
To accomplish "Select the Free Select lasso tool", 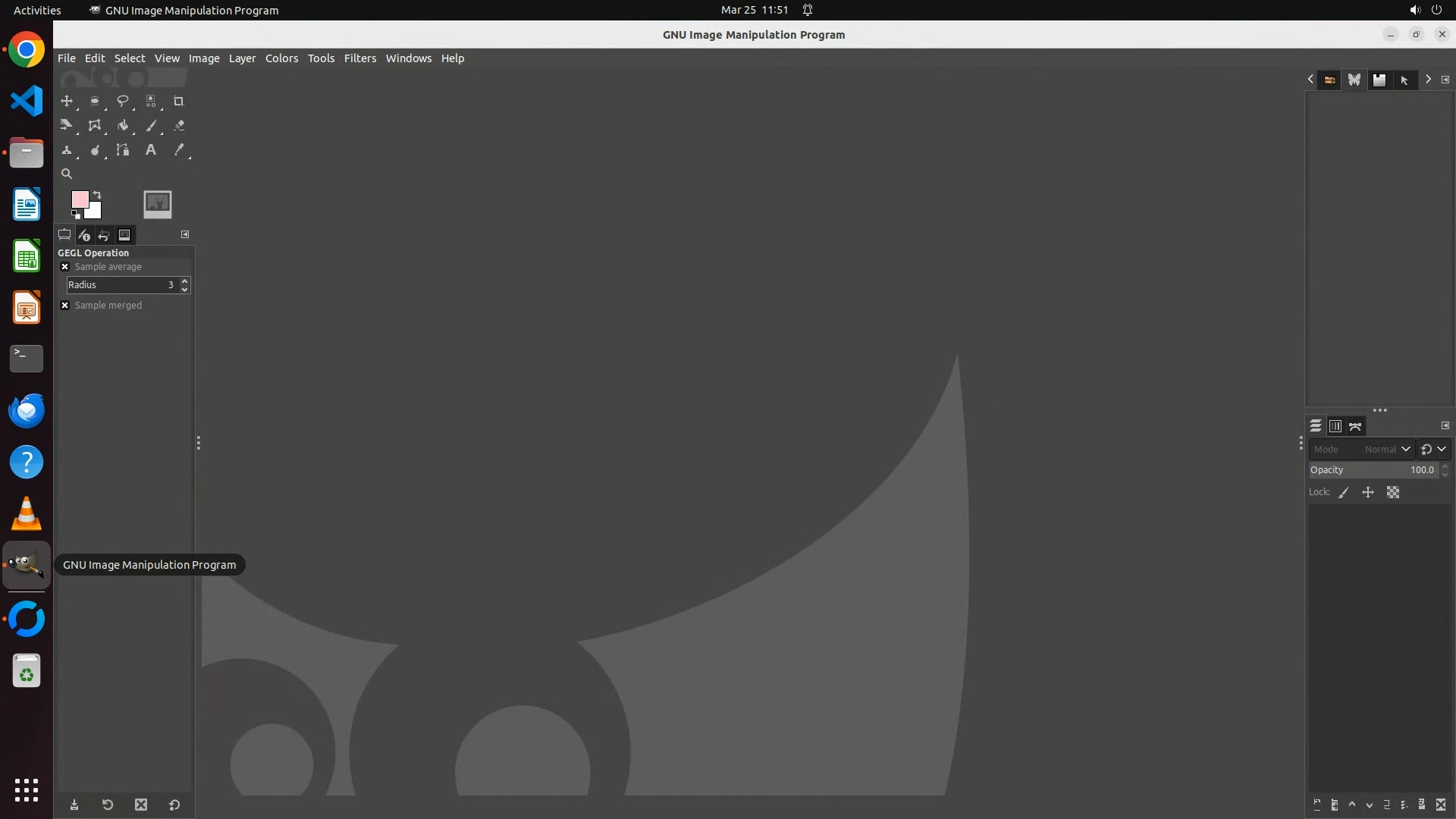I will pyautogui.click(x=122, y=101).
